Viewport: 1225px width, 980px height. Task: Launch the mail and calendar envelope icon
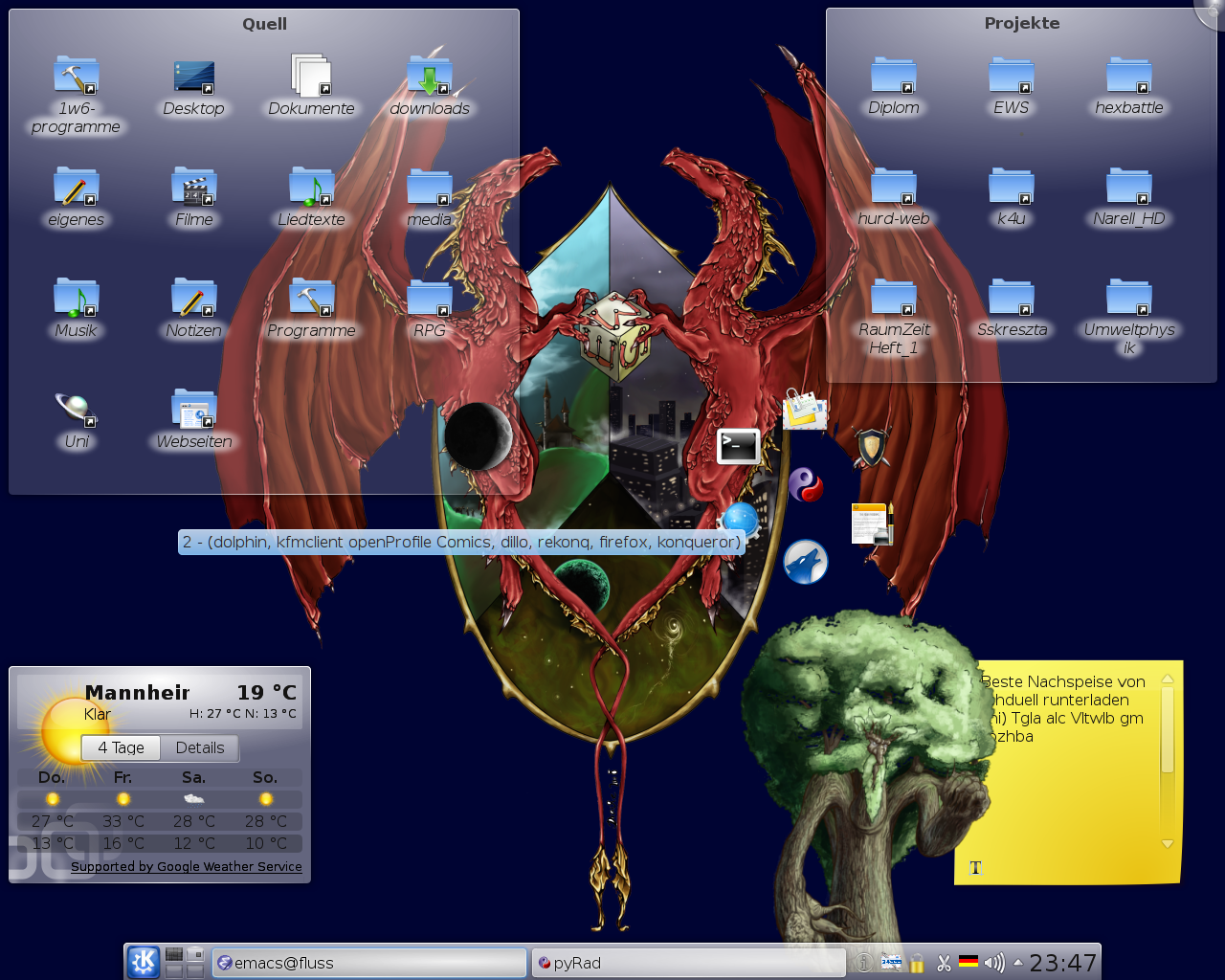[804, 410]
